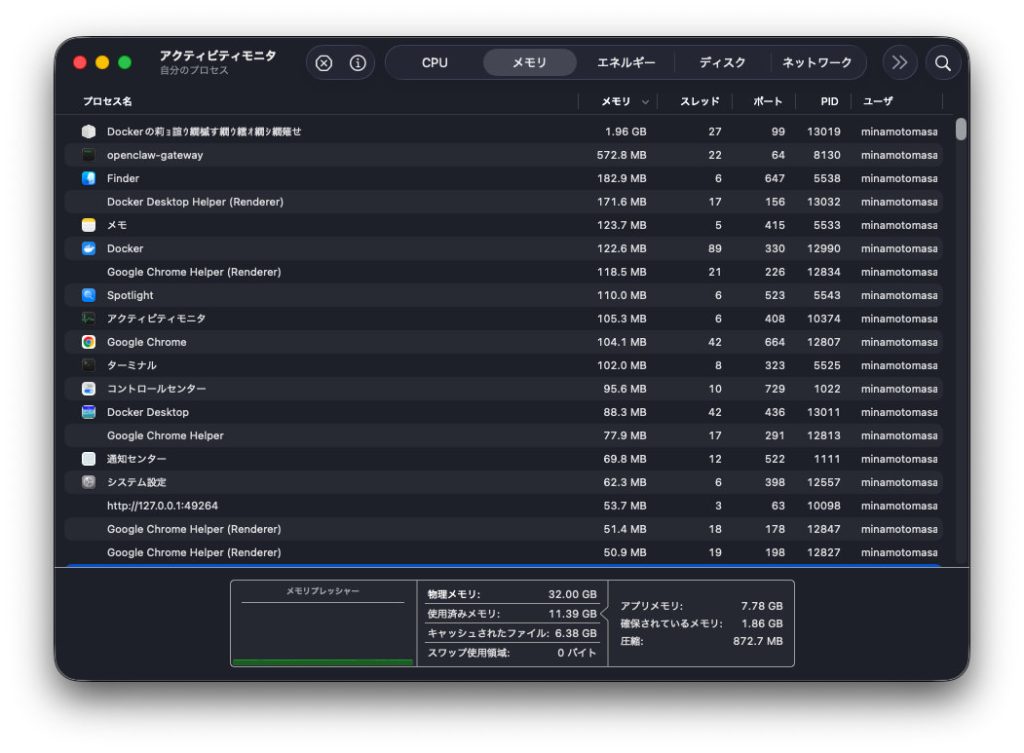Click the green zoom window button

[x=125, y=63]
